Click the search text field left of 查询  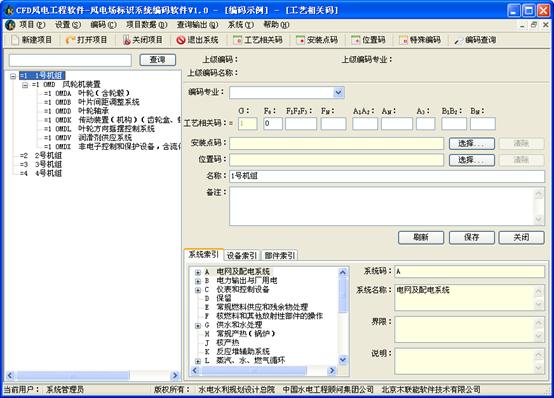pos(70,60)
